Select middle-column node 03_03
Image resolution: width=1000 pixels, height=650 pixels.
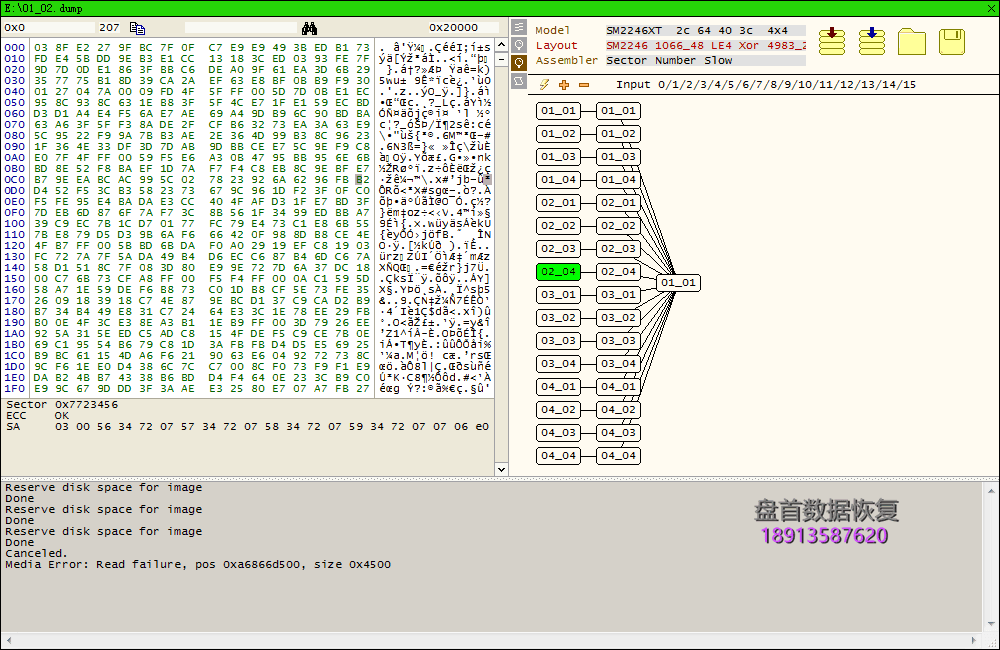618,341
